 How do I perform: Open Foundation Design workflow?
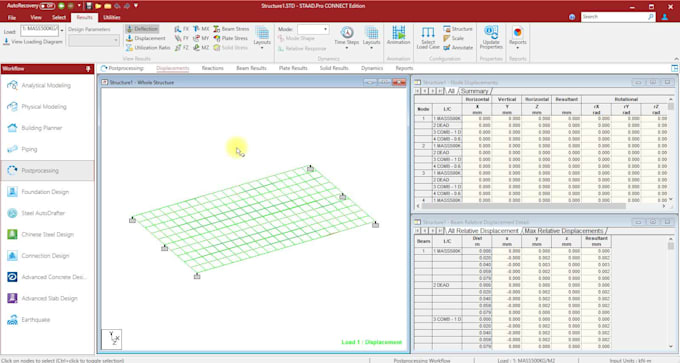click(47, 192)
